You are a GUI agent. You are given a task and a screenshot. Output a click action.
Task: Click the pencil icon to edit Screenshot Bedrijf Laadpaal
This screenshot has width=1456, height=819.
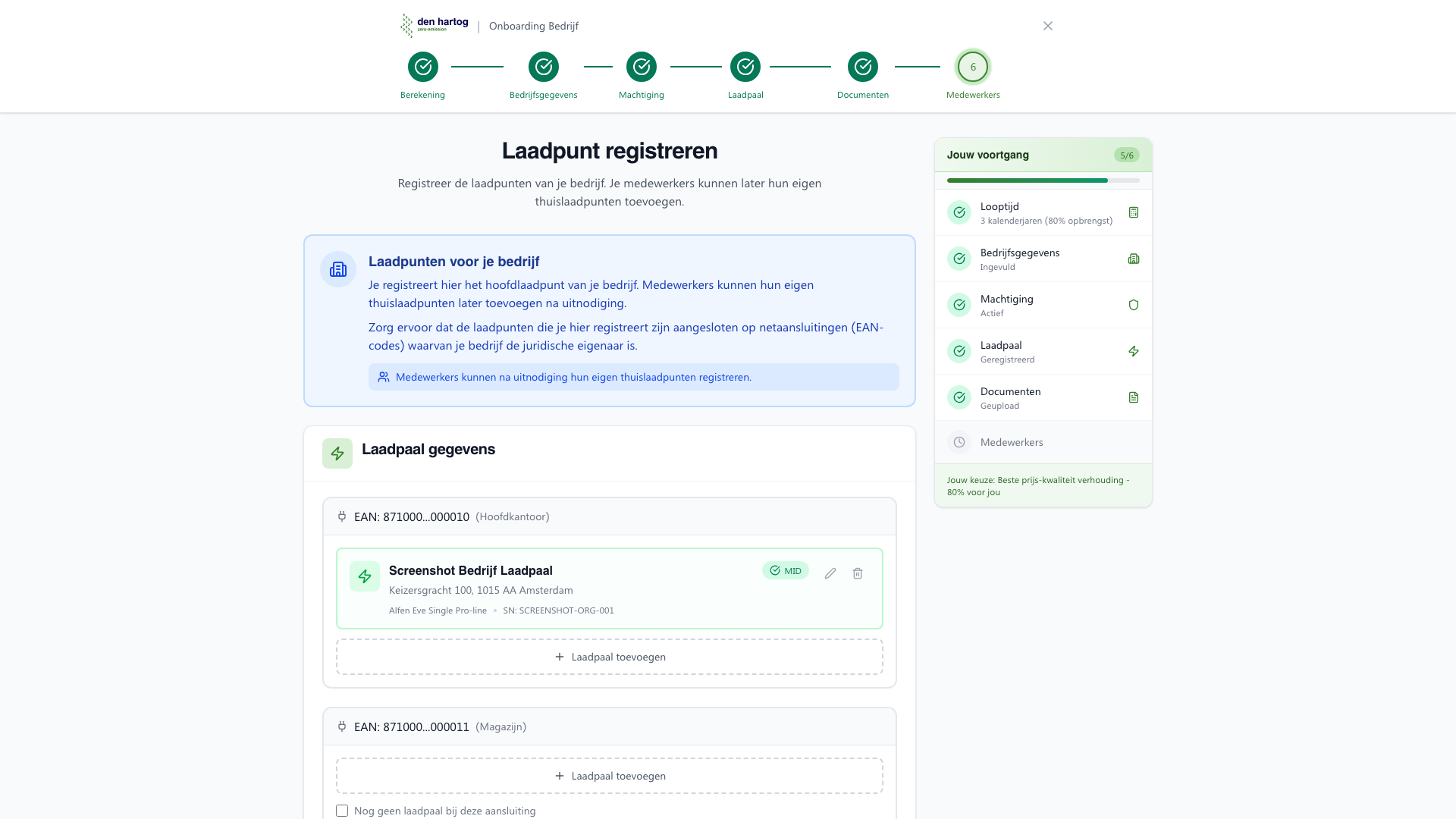(830, 573)
